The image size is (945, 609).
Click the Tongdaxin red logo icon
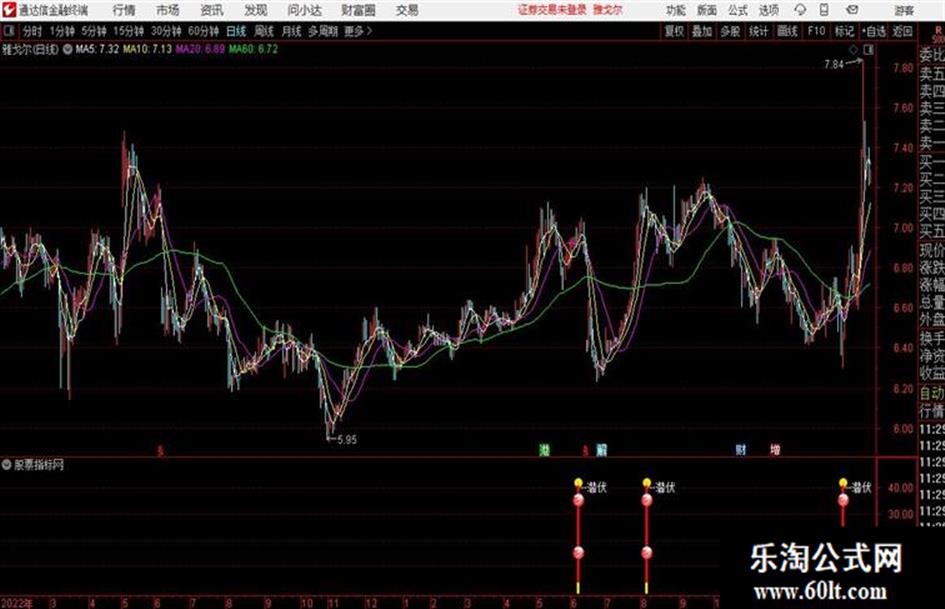click(x=10, y=10)
